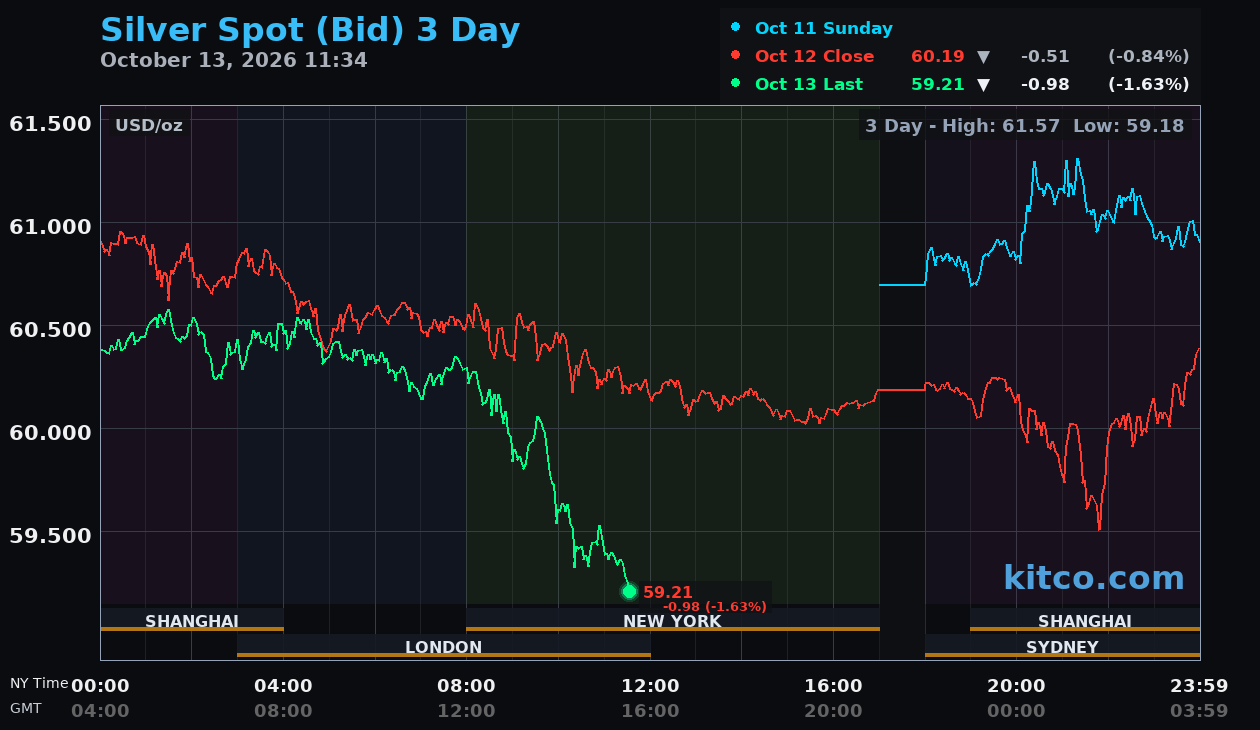The height and width of the screenshot is (730, 1260).
Task: Click the 08:00 NY time tick label
Action: click(x=466, y=686)
